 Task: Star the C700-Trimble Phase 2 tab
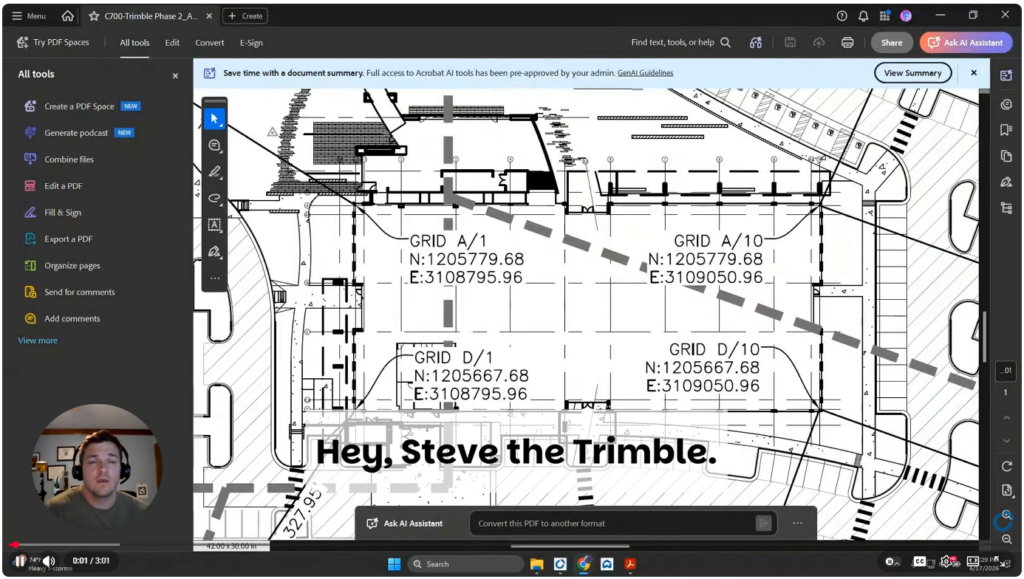click(93, 16)
